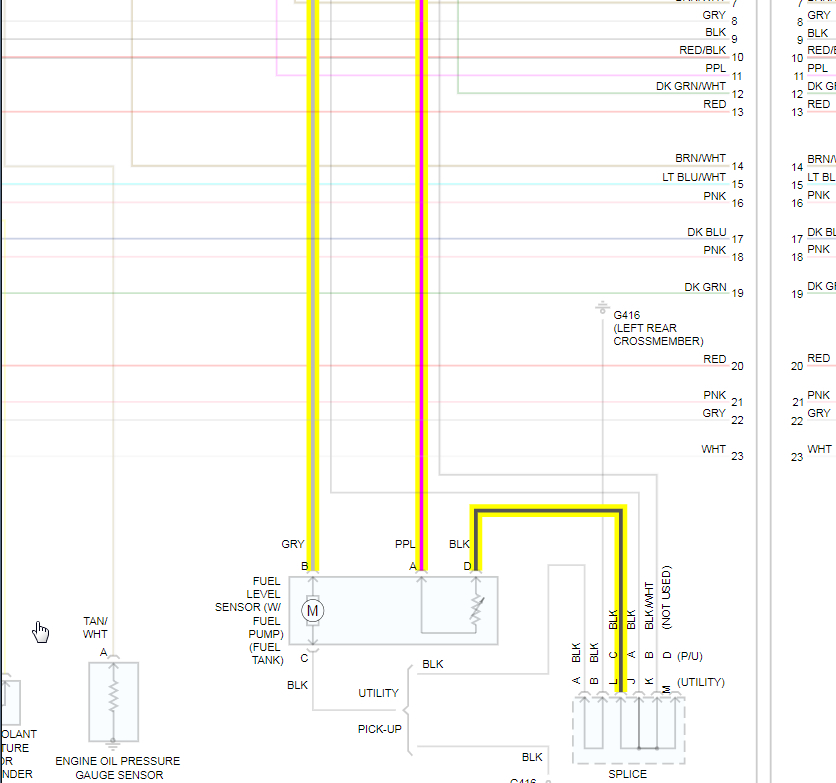Click the FUEL LEVEL SENSOR label text
836x783 pixels.
point(250,620)
